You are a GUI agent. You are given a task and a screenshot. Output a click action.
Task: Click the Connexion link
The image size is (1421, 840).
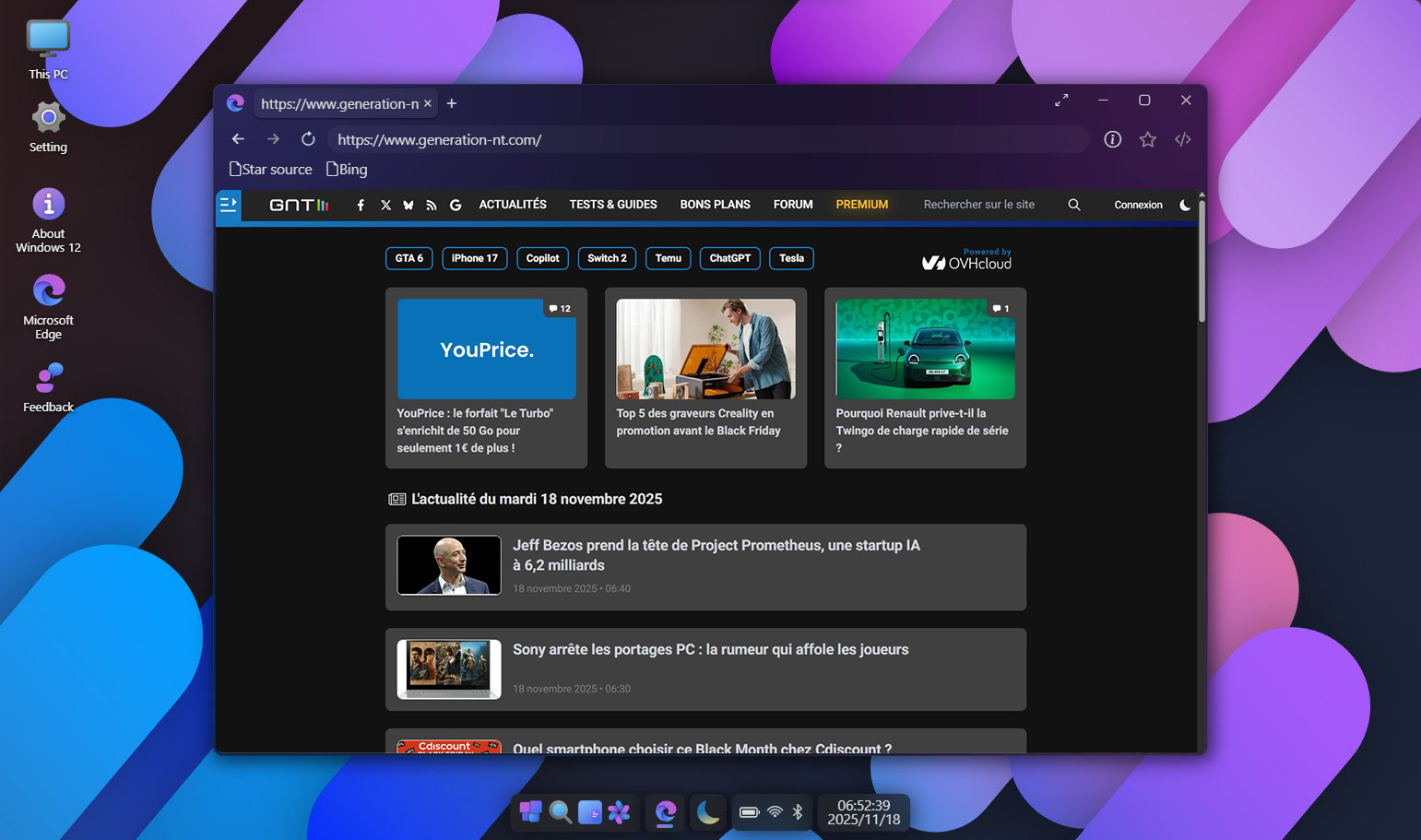click(1138, 205)
